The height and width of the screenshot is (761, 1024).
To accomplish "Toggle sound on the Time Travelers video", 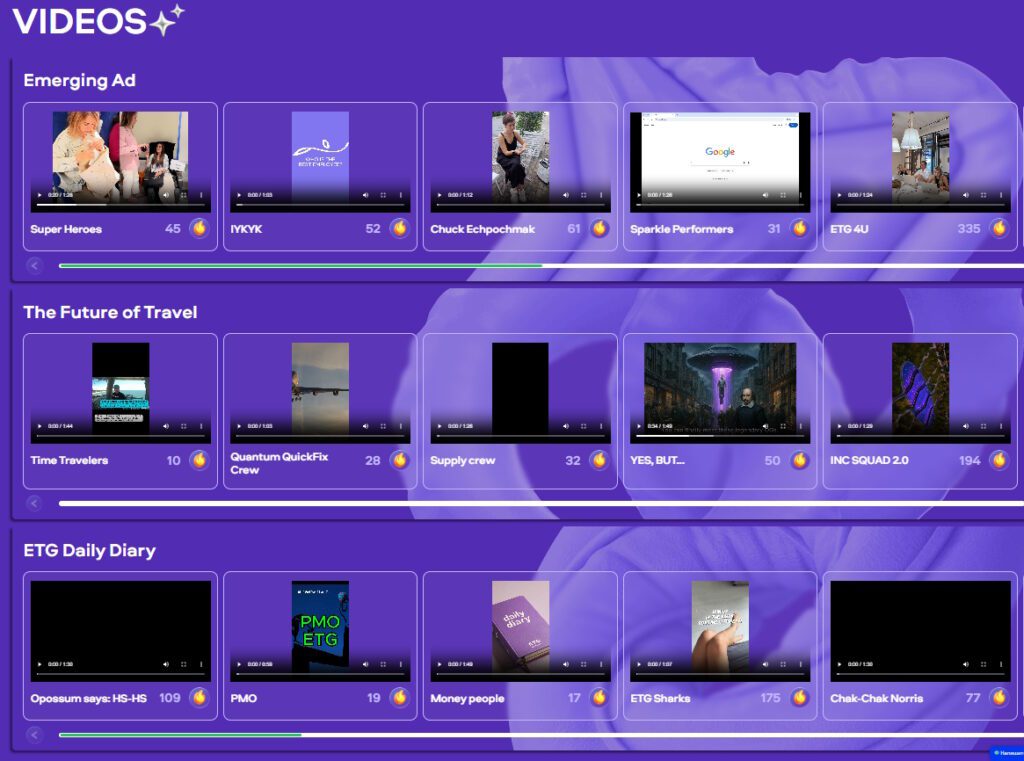I will point(165,427).
